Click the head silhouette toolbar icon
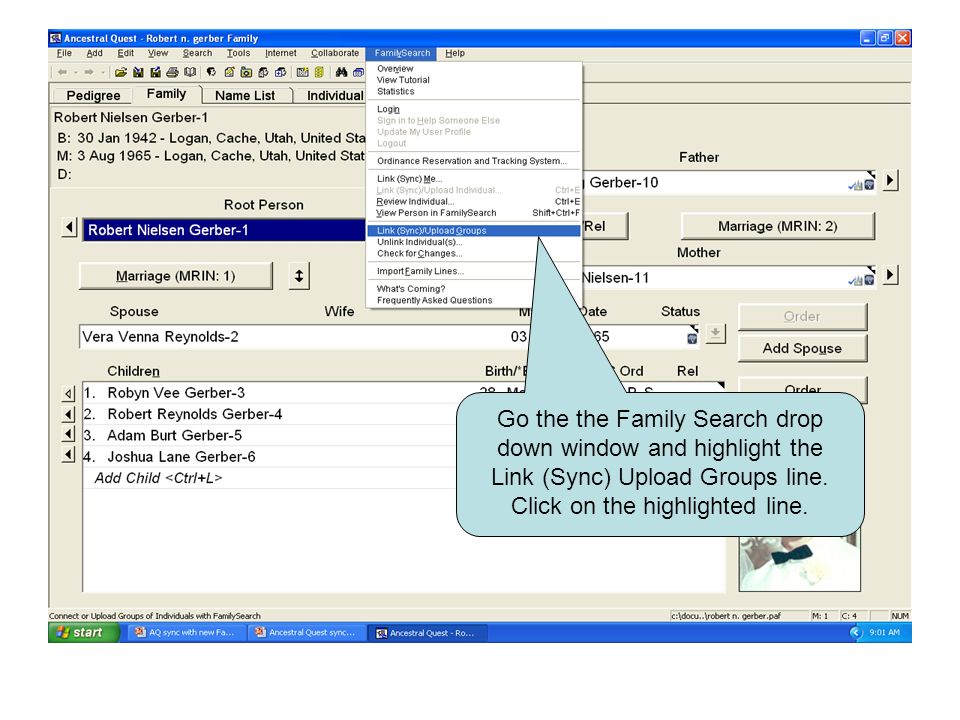 coord(211,72)
